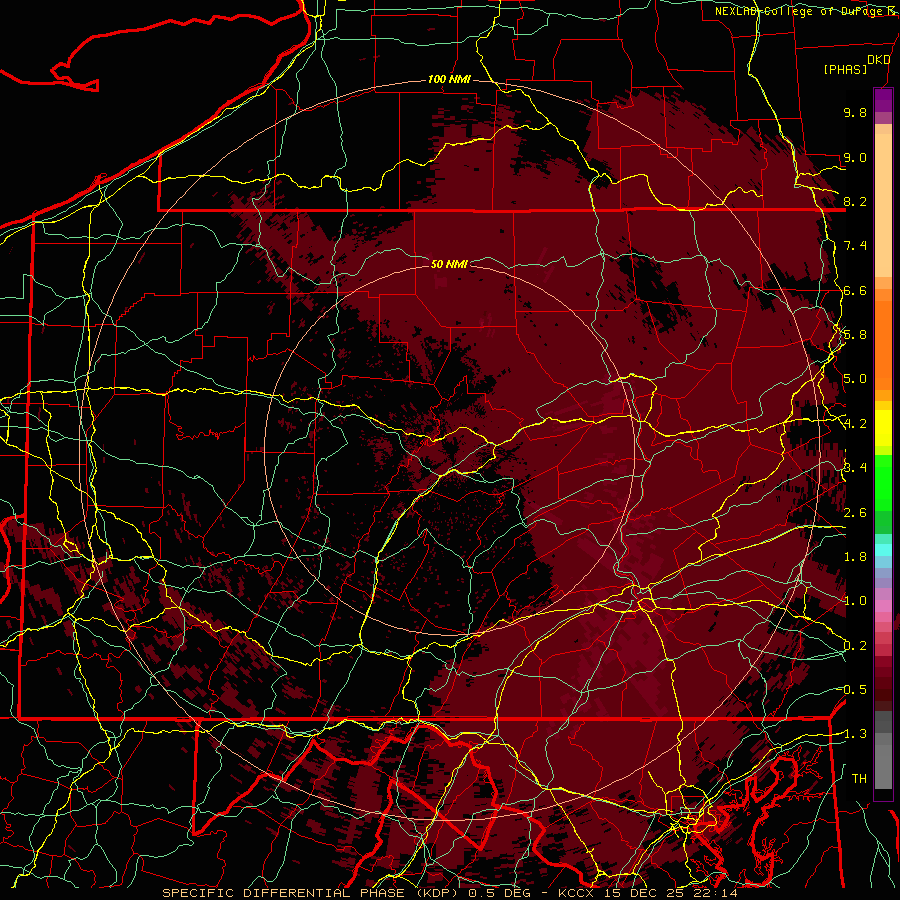900x900 pixels.
Task: Click the 4.2 value on the scale
Action: [x=855, y=424]
